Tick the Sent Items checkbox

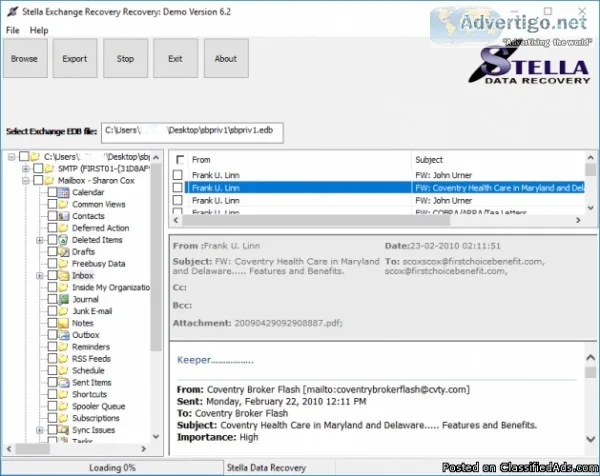(x=52, y=382)
